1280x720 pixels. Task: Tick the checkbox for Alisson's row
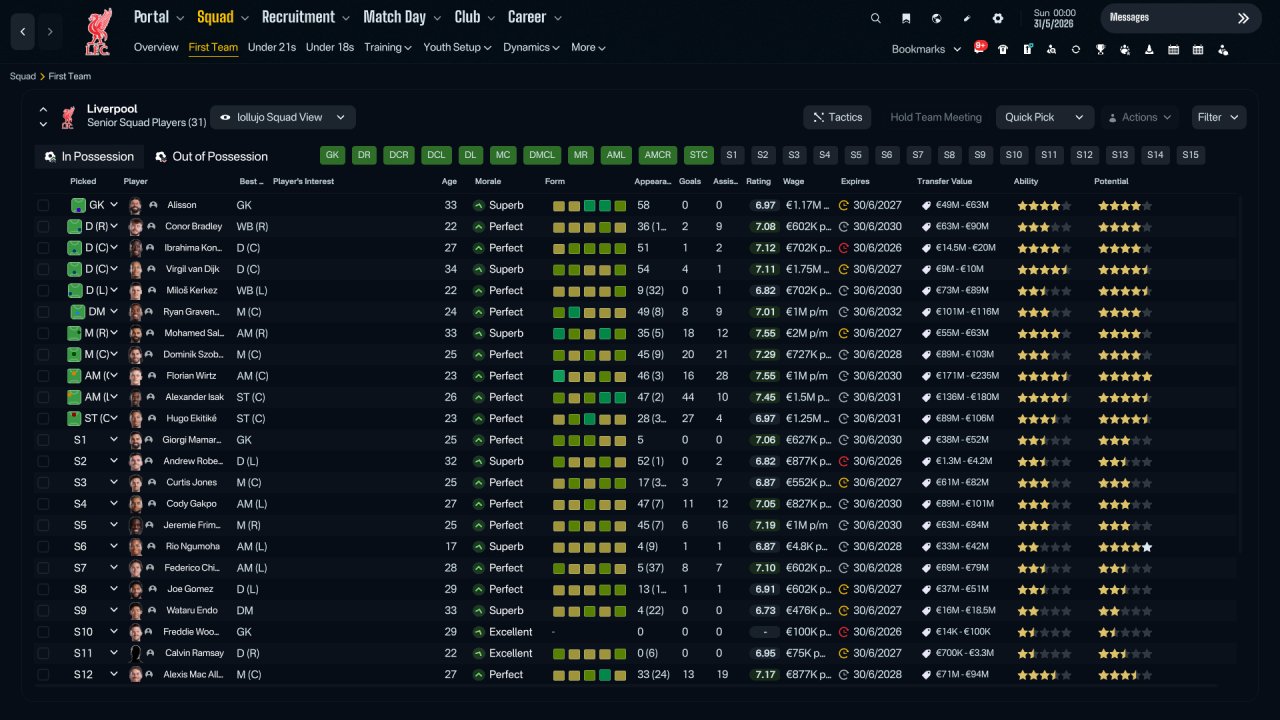(43, 205)
